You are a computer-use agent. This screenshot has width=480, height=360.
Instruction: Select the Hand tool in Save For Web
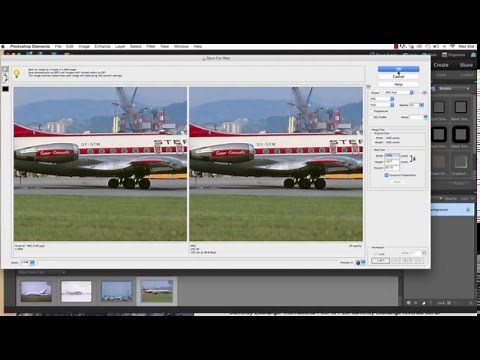5,69
